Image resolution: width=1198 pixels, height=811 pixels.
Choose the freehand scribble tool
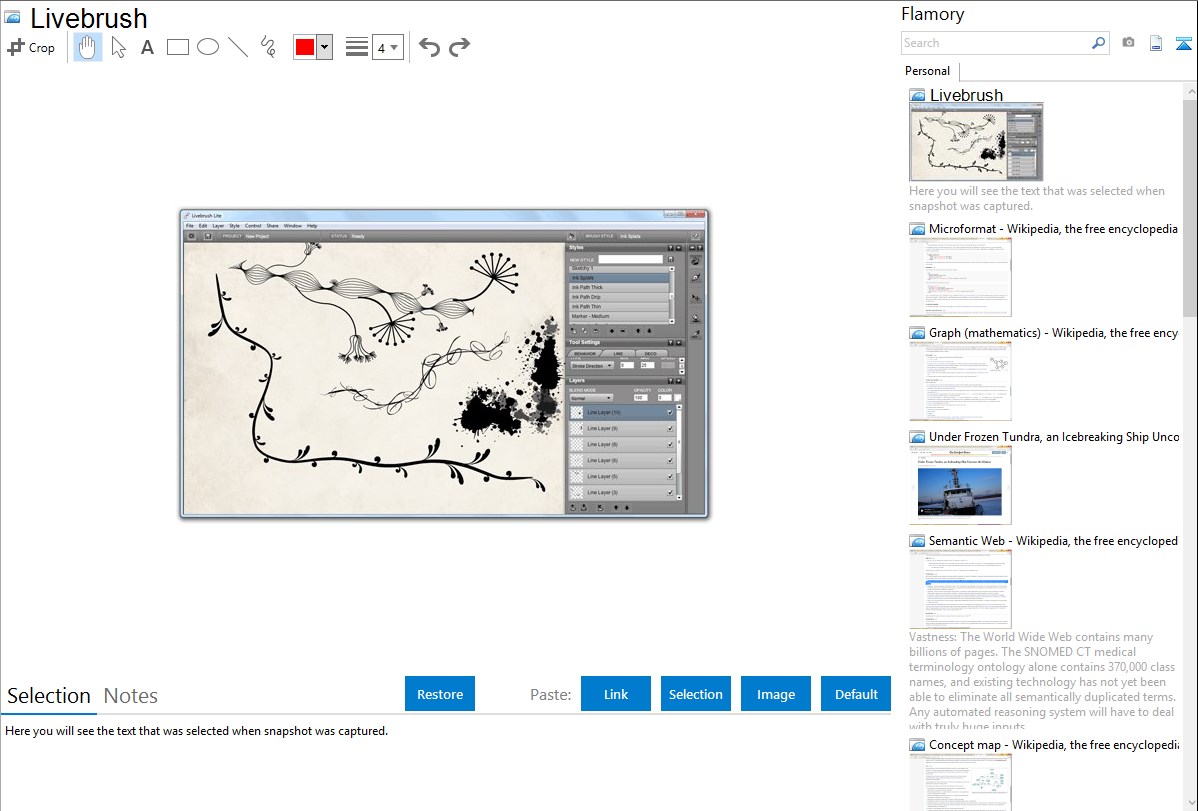pyautogui.click(x=268, y=47)
